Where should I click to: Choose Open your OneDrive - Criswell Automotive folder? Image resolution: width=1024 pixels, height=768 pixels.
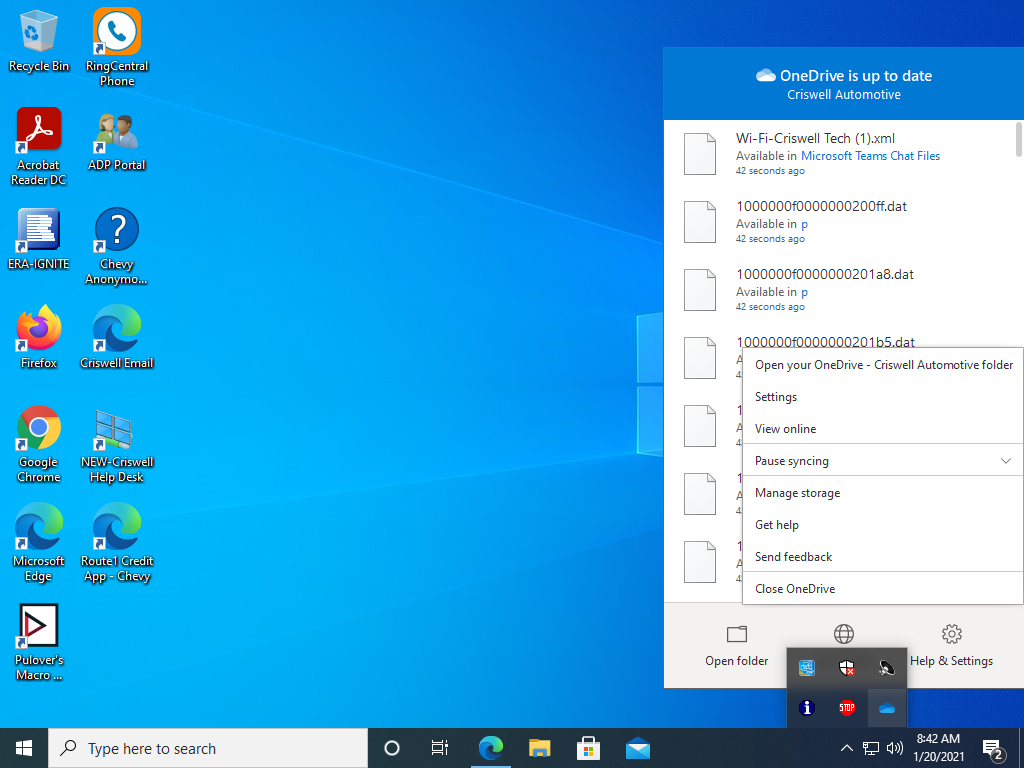[x=883, y=365]
